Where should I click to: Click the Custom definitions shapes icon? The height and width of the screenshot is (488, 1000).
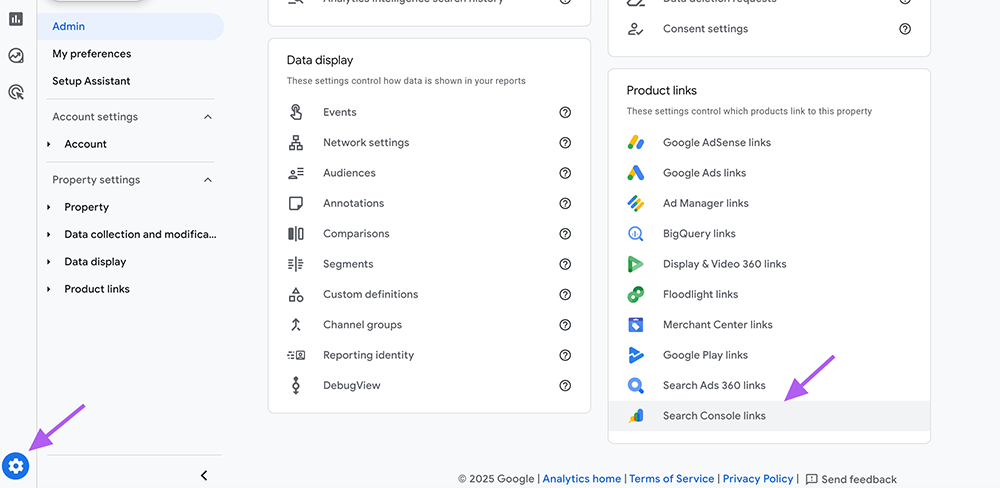296,295
